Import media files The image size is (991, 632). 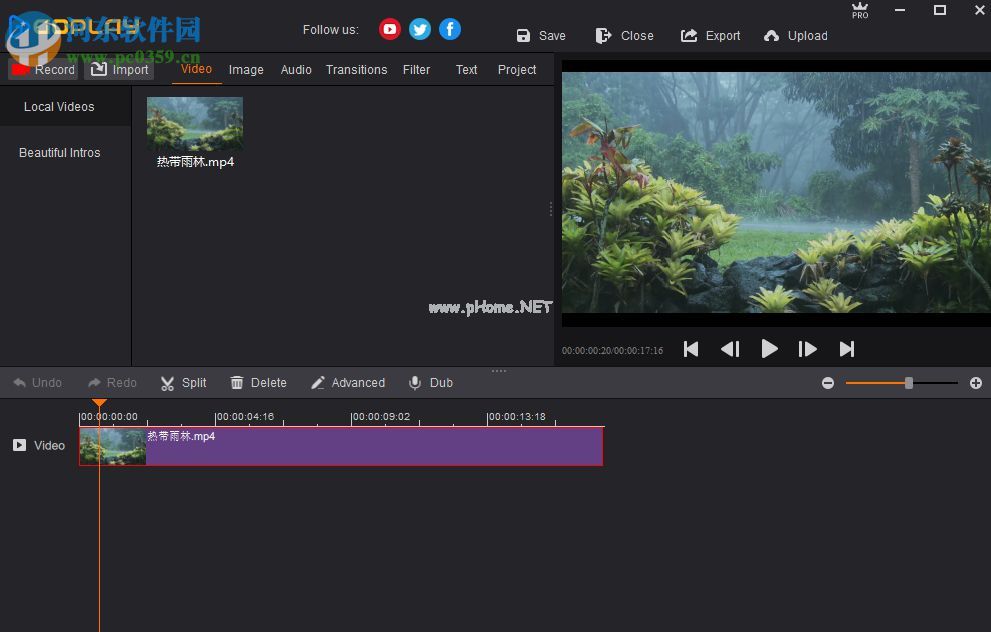[x=119, y=70]
